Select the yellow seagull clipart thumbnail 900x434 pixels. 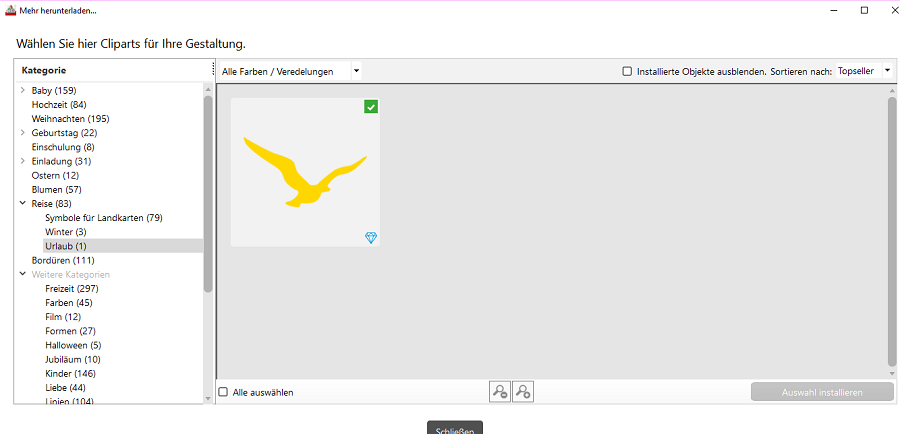pyautogui.click(x=305, y=172)
